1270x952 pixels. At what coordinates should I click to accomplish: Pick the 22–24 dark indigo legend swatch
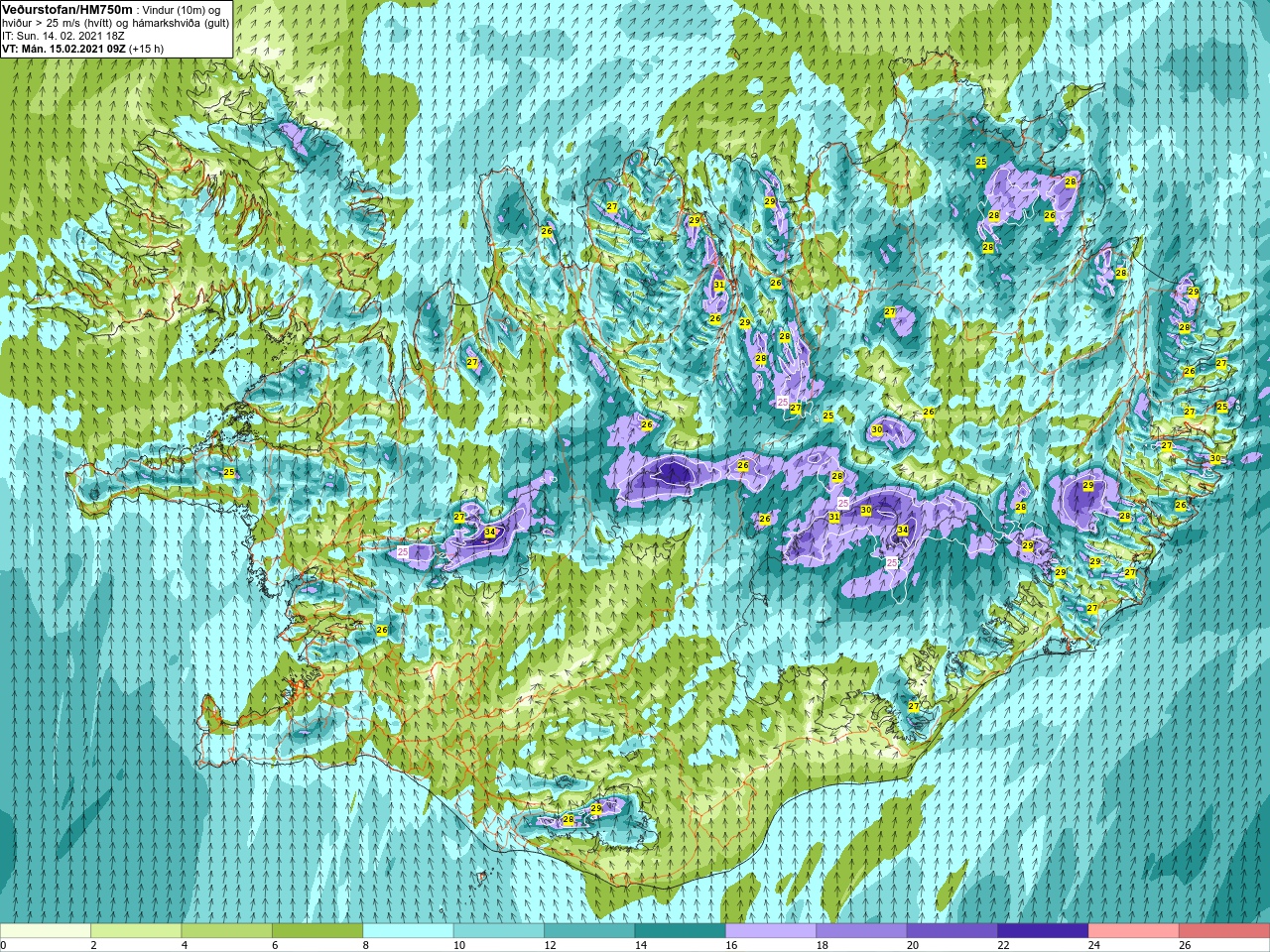tap(1043, 931)
